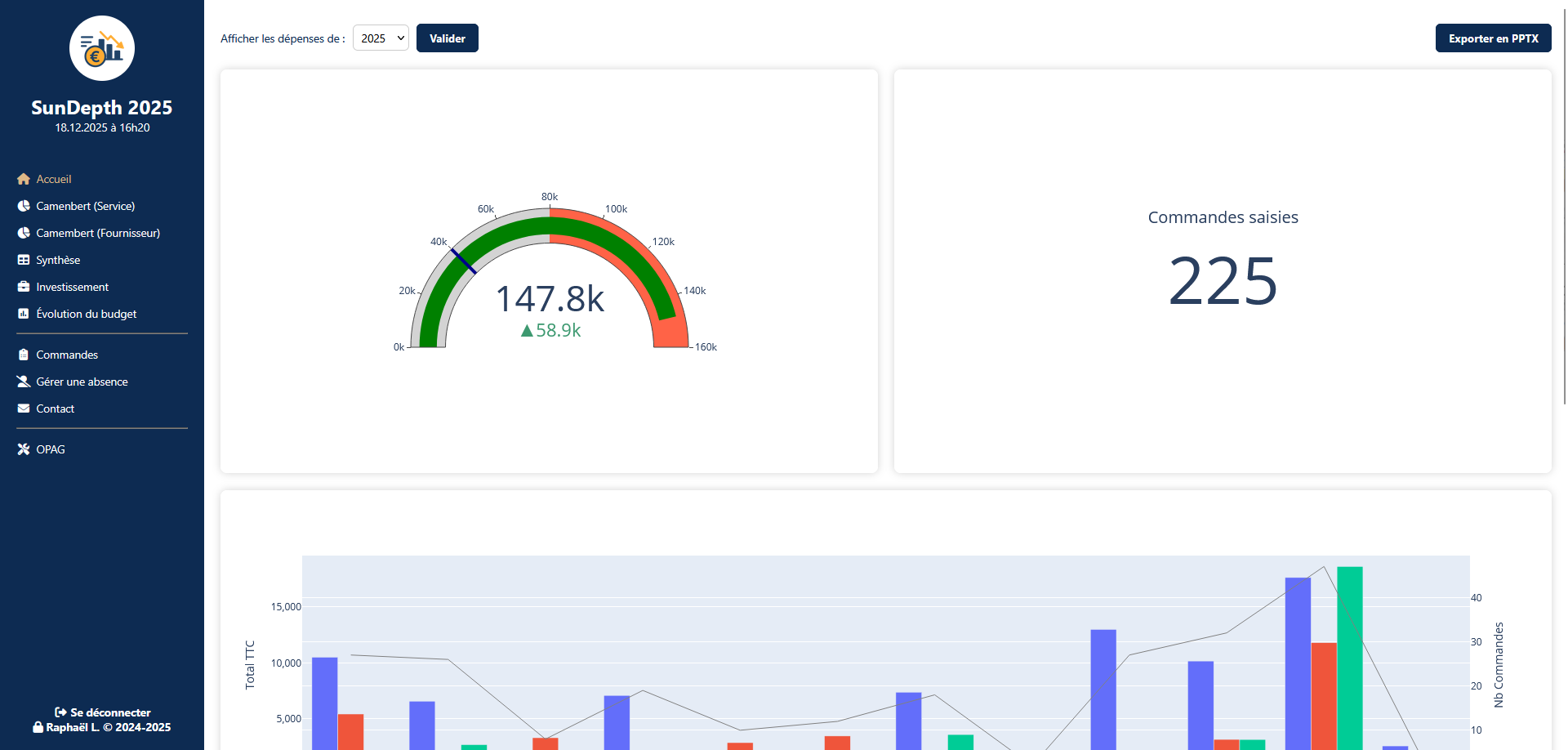Click the SunDepth euro chart logo
The height and width of the screenshot is (750, 1568).
pos(102,48)
